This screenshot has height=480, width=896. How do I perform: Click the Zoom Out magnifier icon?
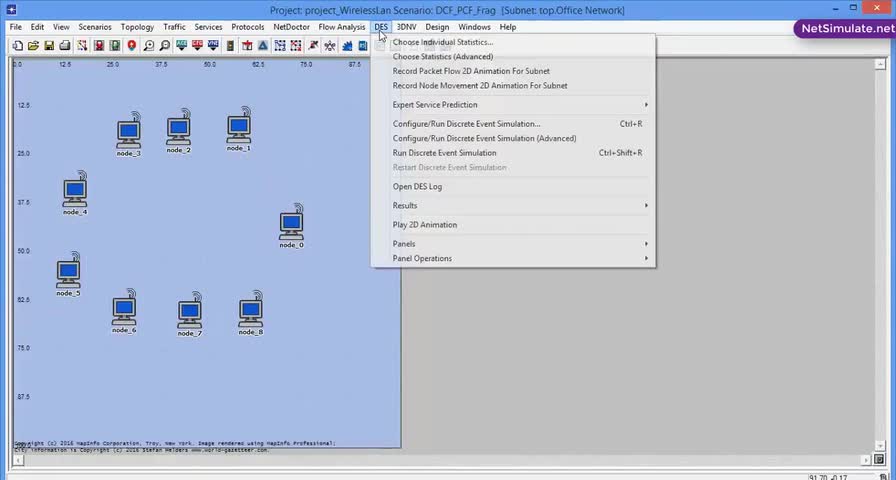tap(165, 46)
